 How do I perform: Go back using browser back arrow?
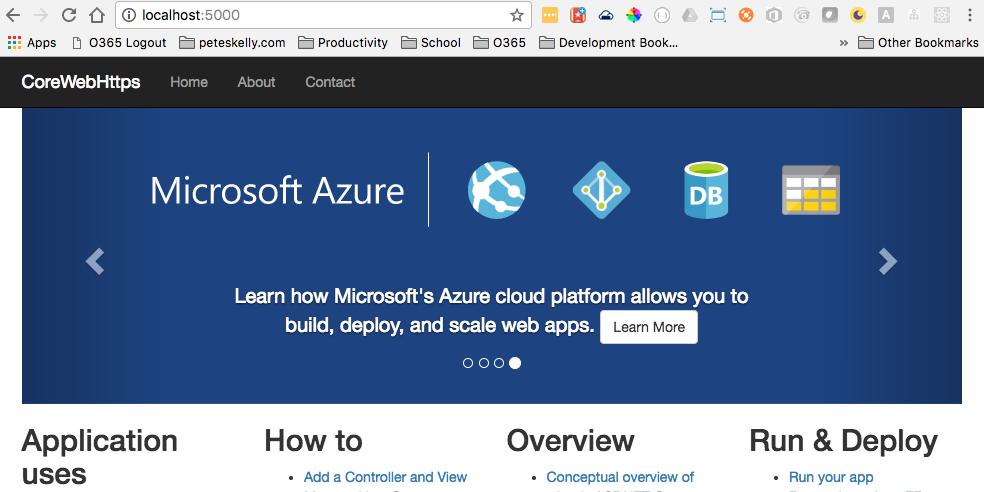pyautogui.click(x=13, y=15)
